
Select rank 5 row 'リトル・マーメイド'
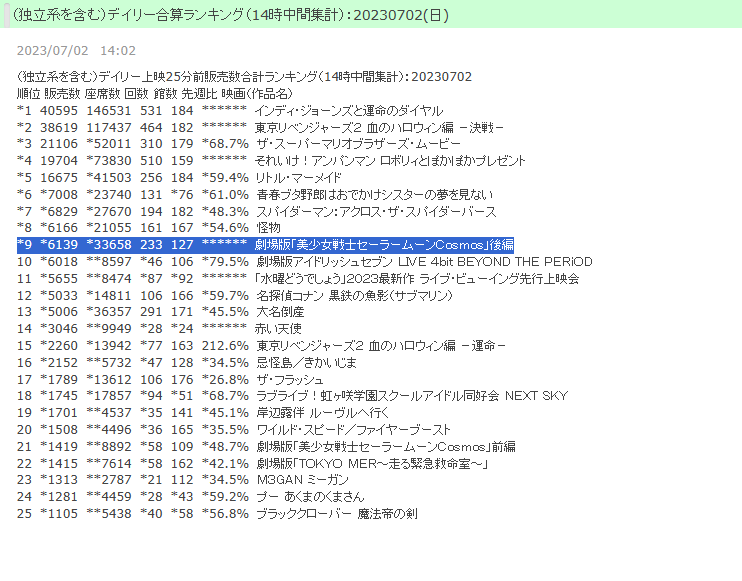pos(179,178)
